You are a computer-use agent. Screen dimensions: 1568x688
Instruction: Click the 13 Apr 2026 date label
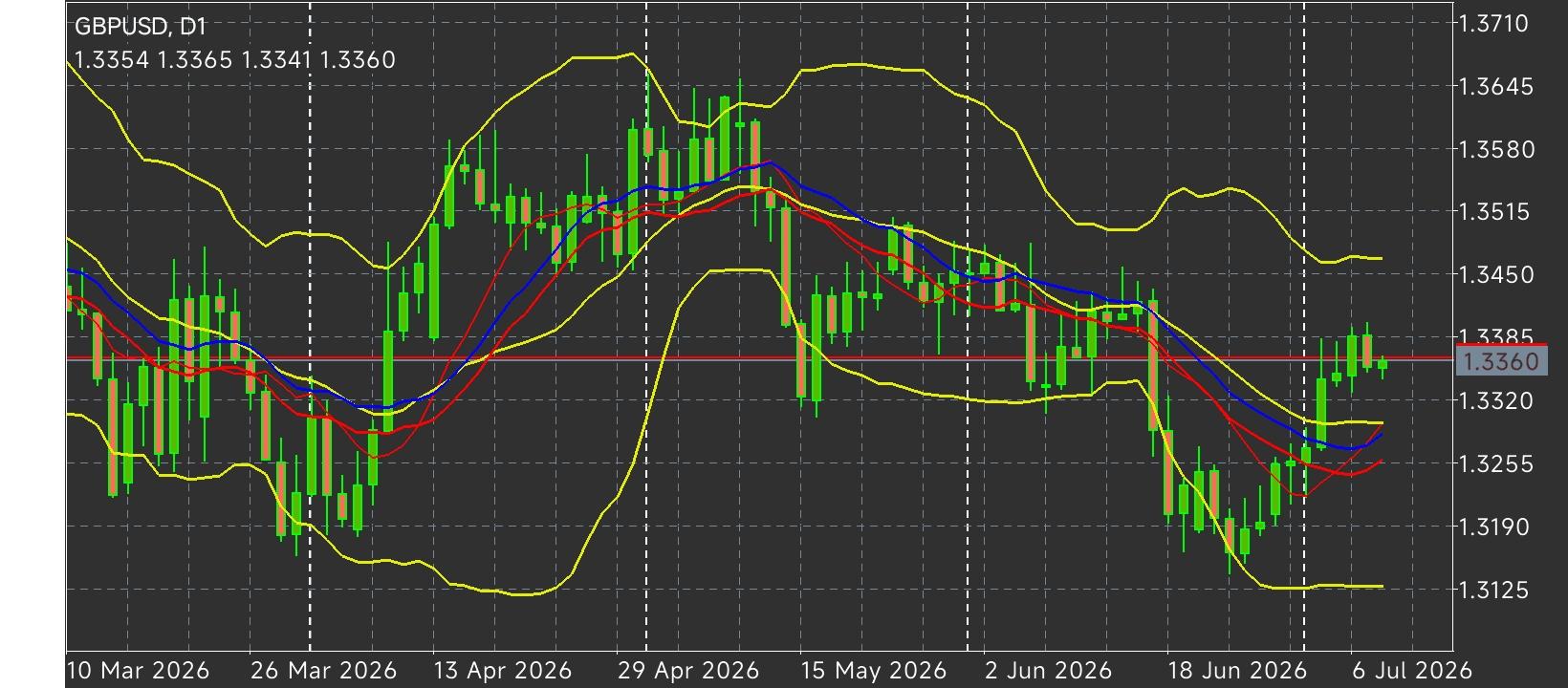502,670
